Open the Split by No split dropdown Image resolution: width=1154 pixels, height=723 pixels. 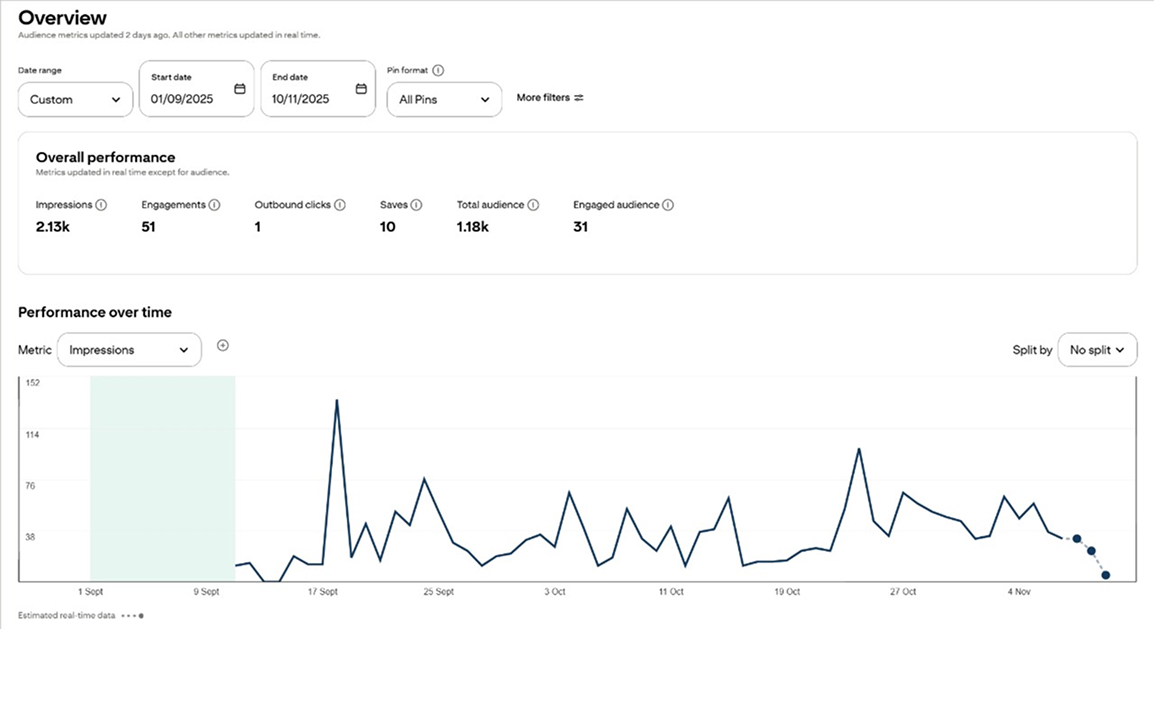[1097, 350]
